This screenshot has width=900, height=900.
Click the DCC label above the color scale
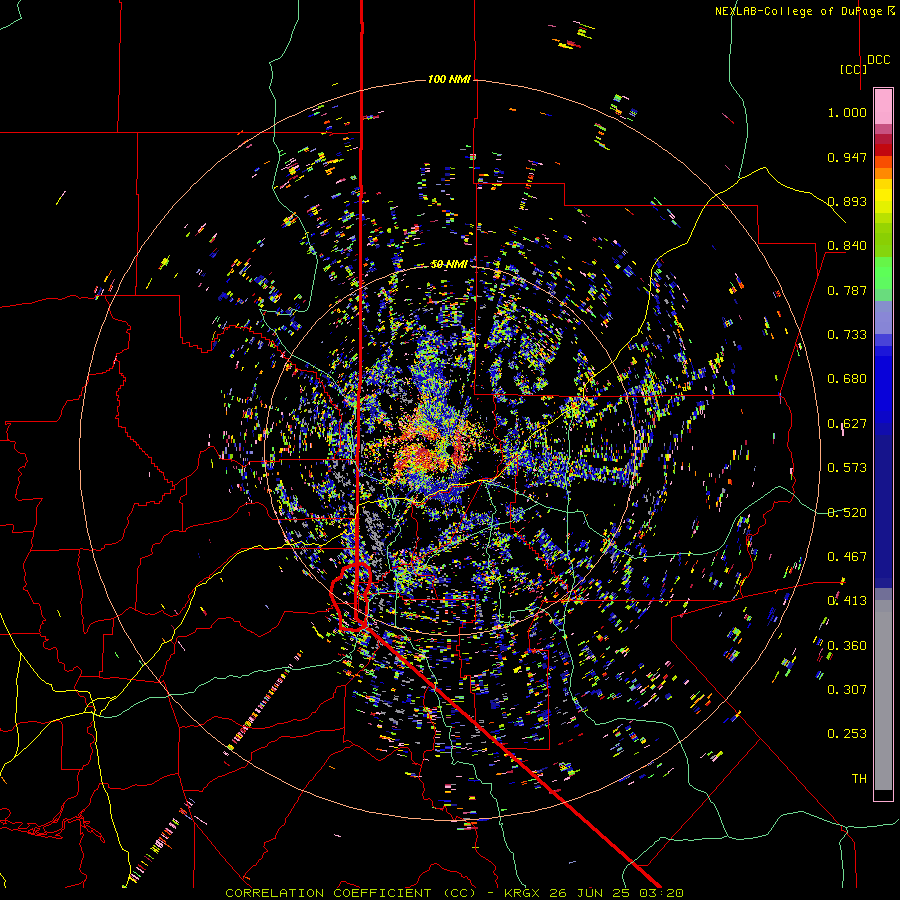click(x=878, y=60)
